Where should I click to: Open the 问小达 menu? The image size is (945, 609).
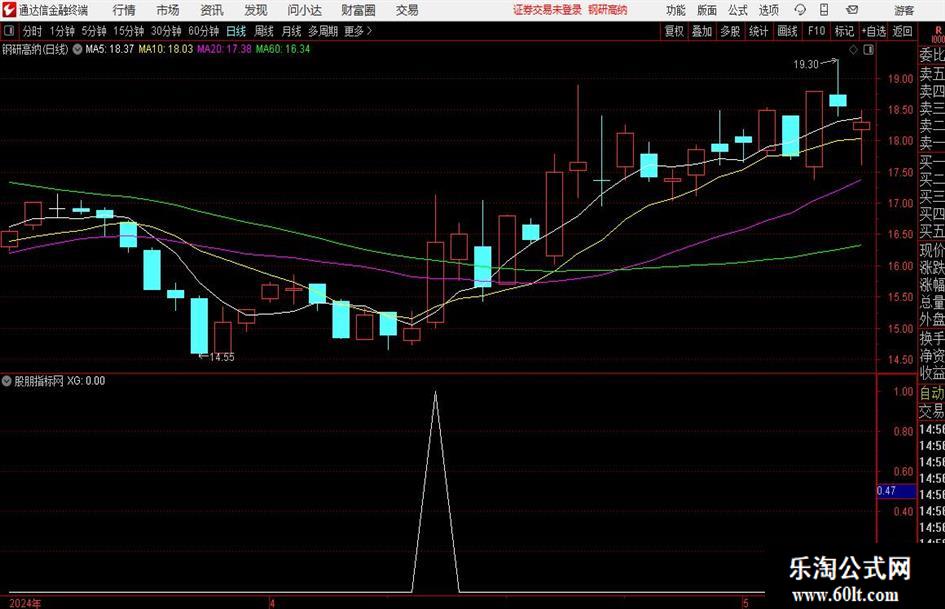tap(304, 10)
